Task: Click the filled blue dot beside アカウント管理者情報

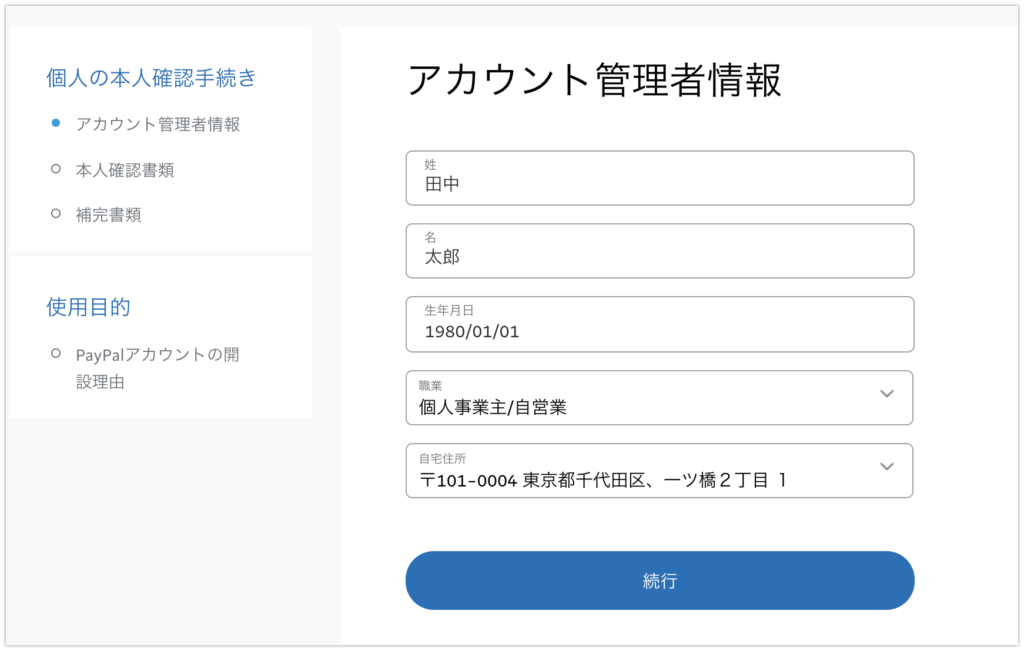Action: tap(56, 123)
